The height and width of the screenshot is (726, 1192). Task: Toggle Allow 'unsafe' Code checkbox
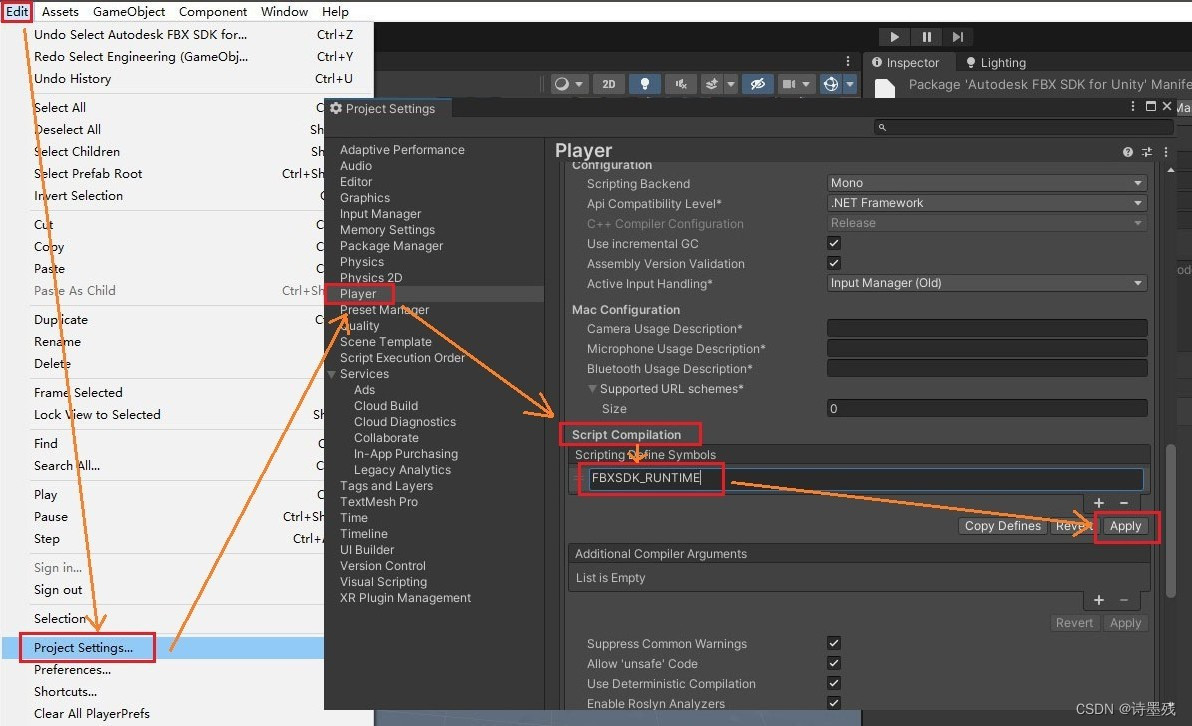click(x=834, y=663)
